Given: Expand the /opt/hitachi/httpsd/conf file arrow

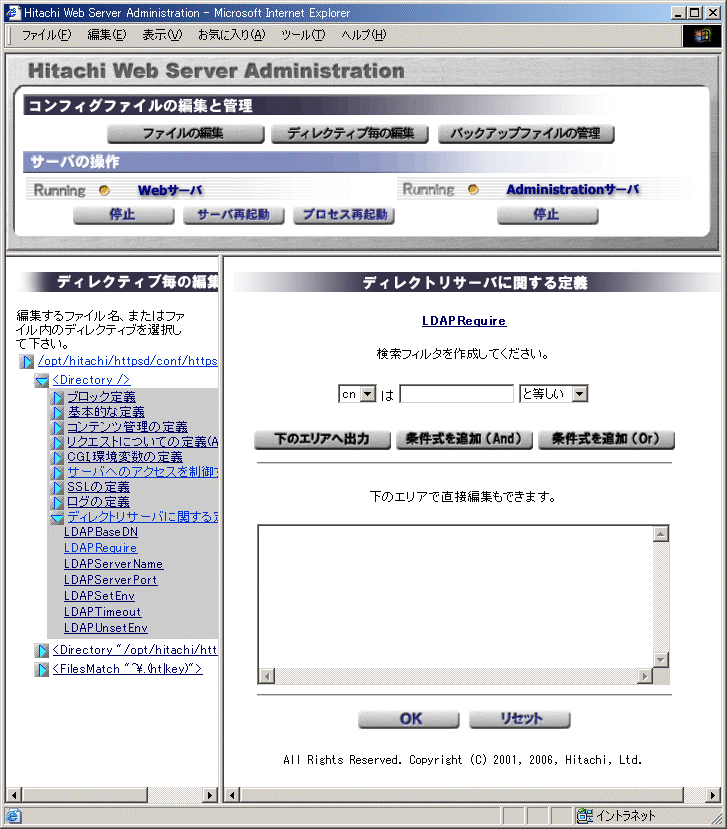Looking at the screenshot, I should [x=26, y=362].
